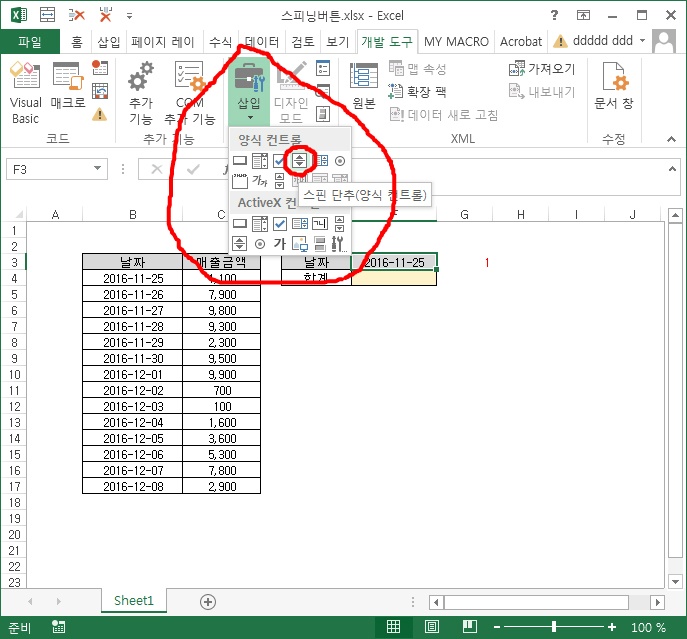Switch to Page Break Preview view
Viewport: 687px width, 639px height.
point(469,627)
